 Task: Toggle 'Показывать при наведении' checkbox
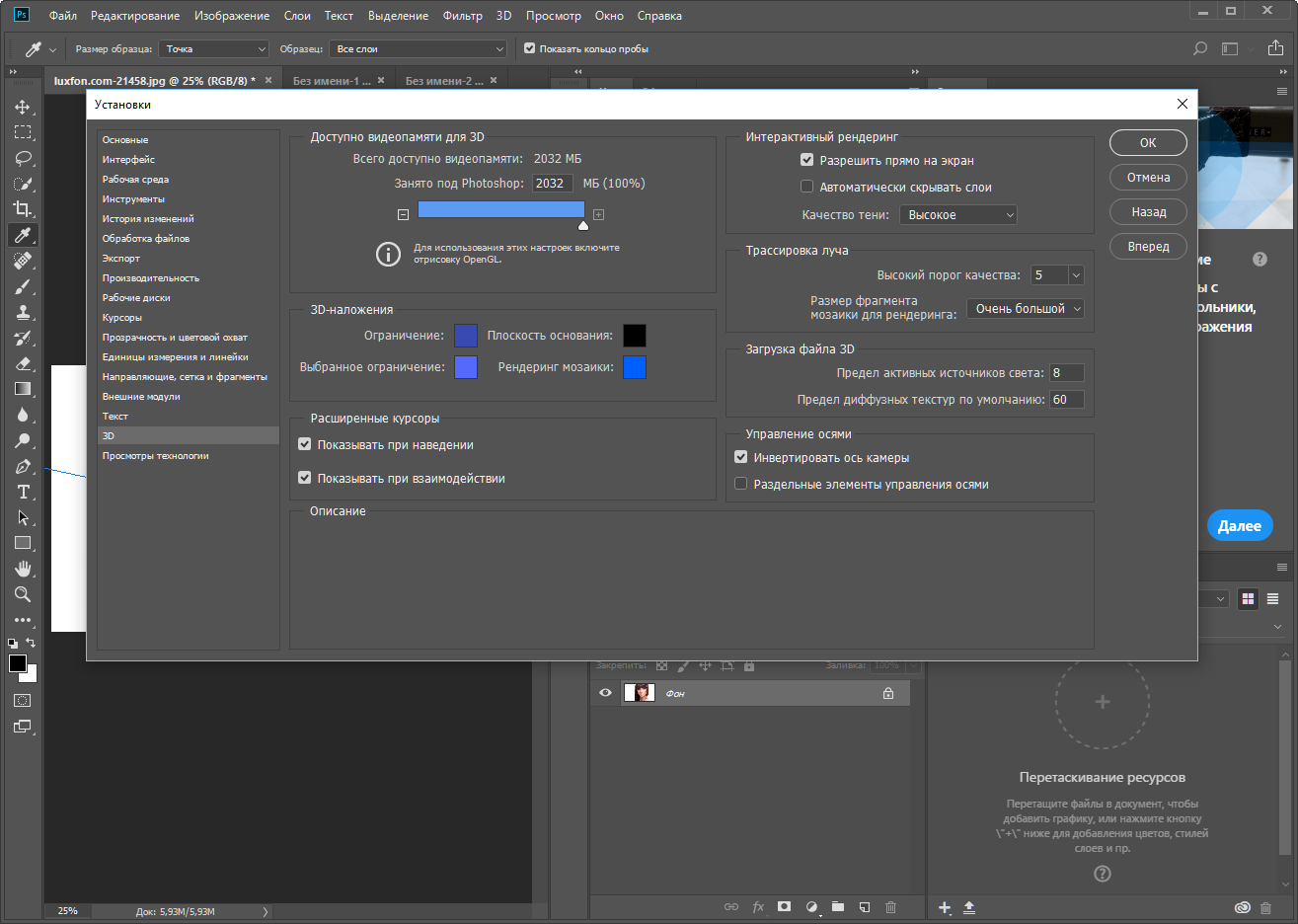click(x=305, y=444)
